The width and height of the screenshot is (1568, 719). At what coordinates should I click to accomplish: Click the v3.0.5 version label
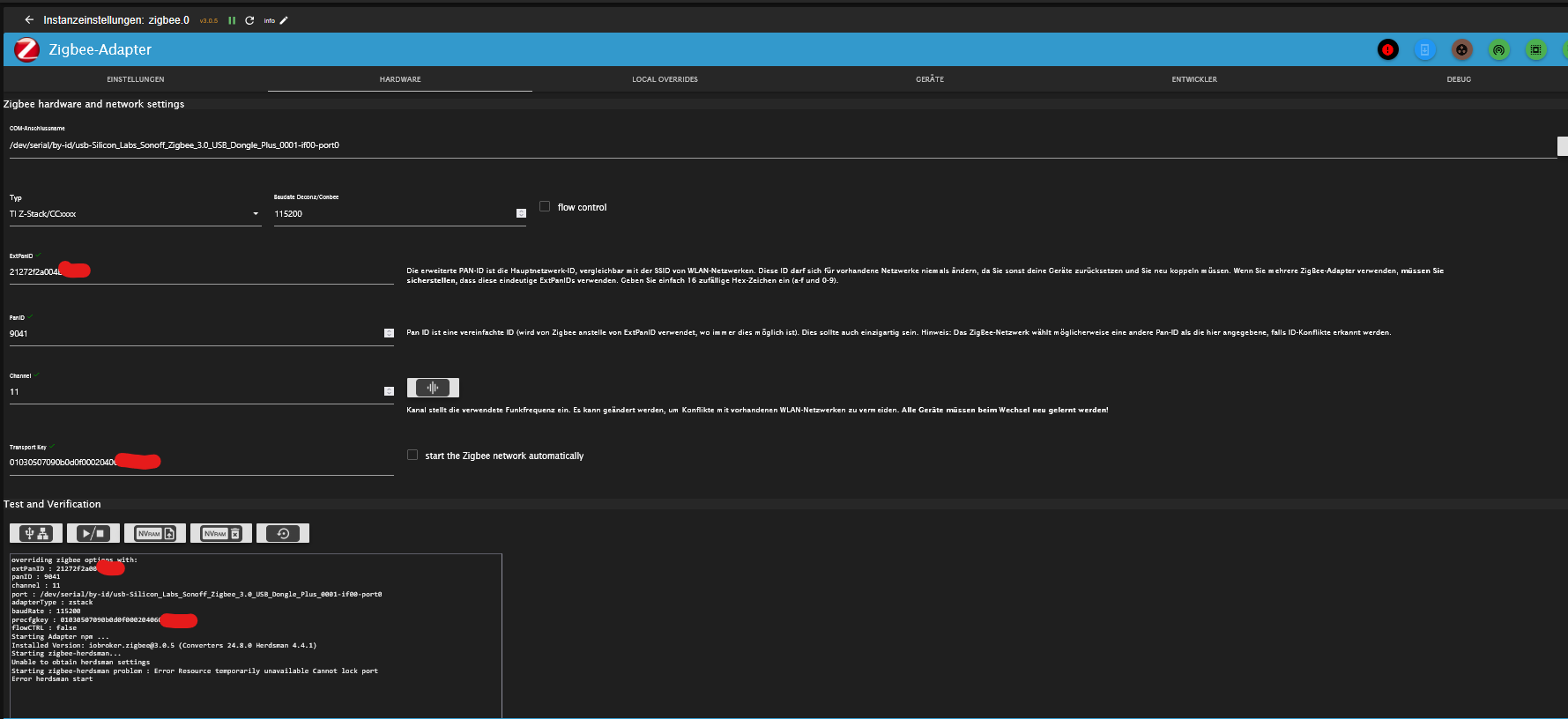[x=208, y=20]
